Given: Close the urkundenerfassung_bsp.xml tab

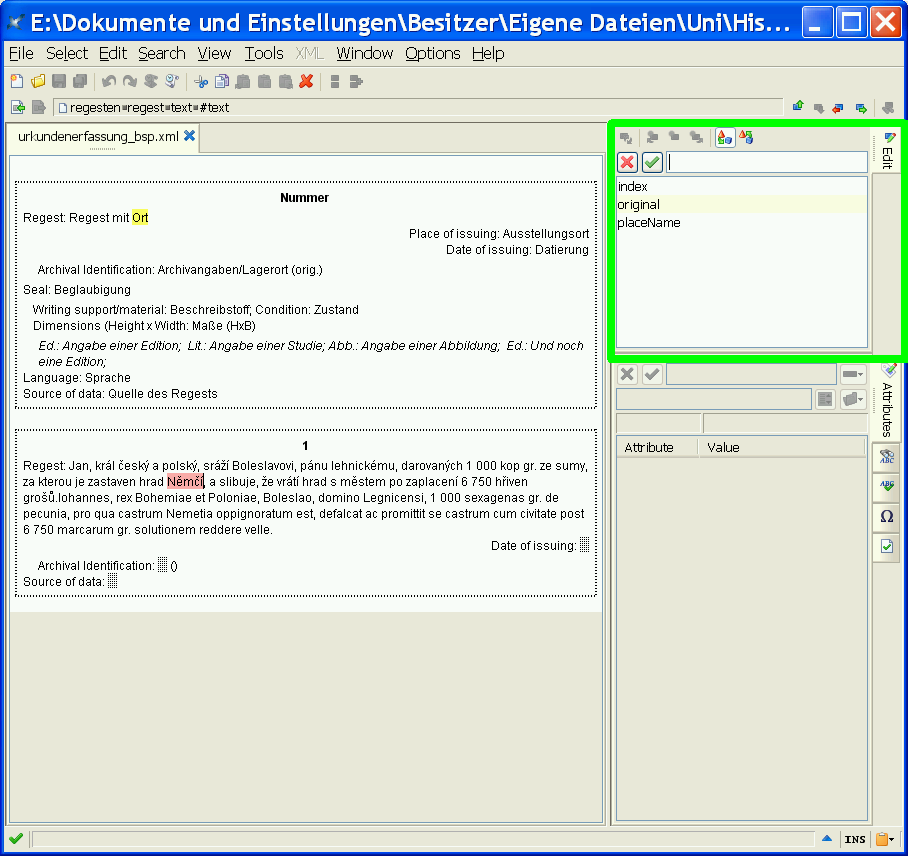Looking at the screenshot, I should pos(189,136).
